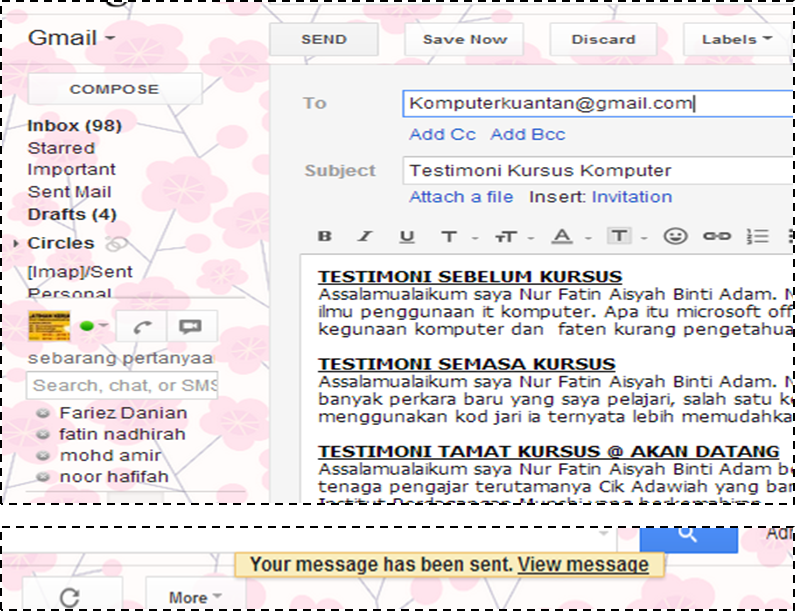Open the Important folder
This screenshot has width=795, height=611.
pos(71,170)
